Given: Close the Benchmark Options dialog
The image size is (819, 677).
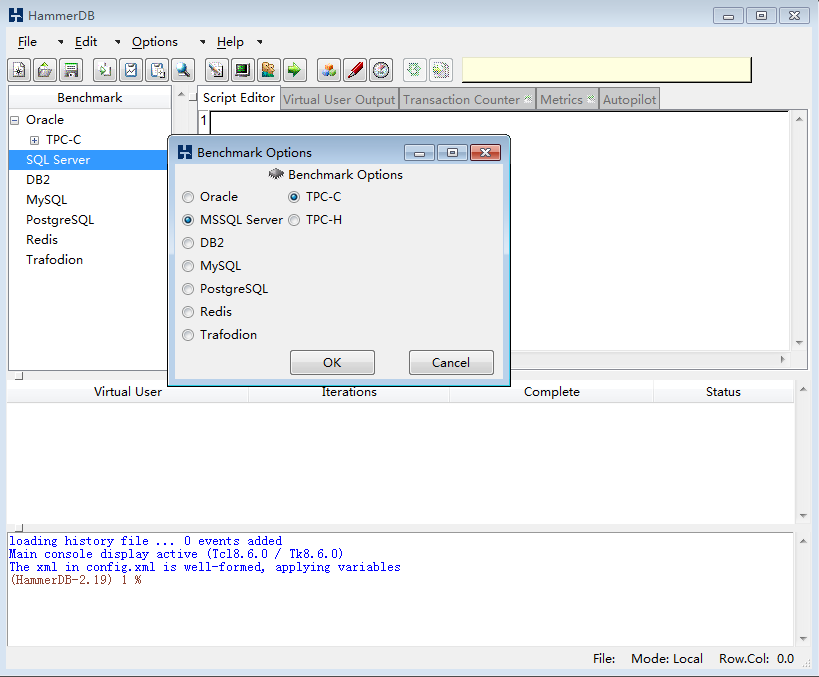Looking at the screenshot, I should pos(485,153).
